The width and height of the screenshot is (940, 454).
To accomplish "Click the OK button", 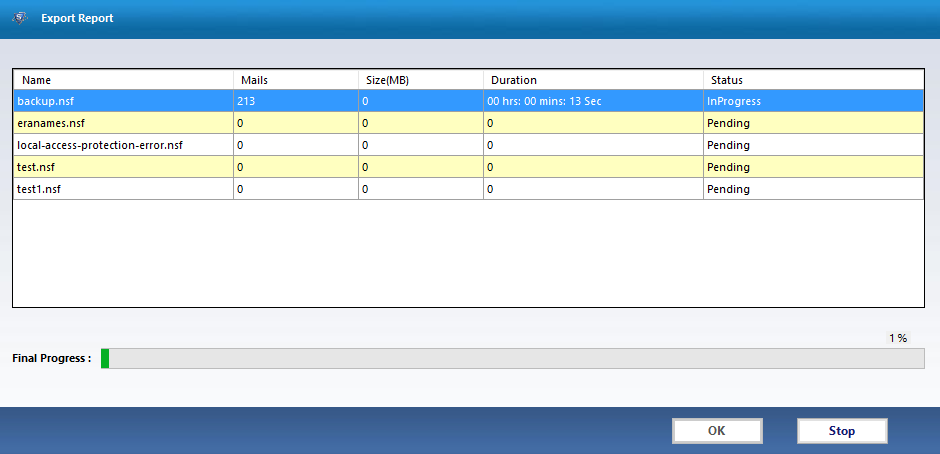I will 717,431.
